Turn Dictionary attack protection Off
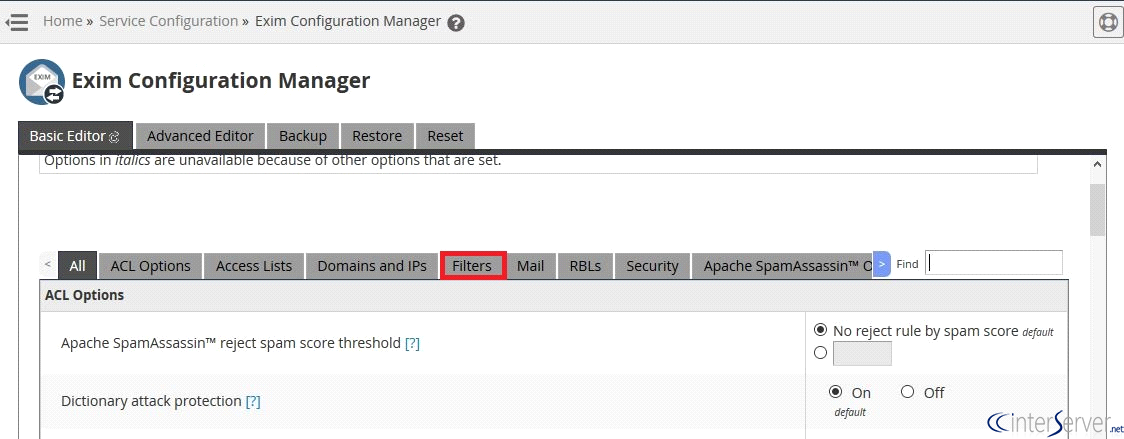This screenshot has width=1124, height=439. tap(908, 392)
